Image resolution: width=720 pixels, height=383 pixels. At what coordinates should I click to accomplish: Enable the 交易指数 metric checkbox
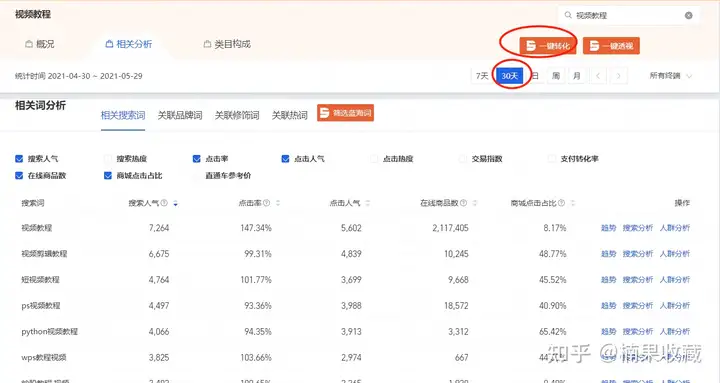[x=463, y=158]
